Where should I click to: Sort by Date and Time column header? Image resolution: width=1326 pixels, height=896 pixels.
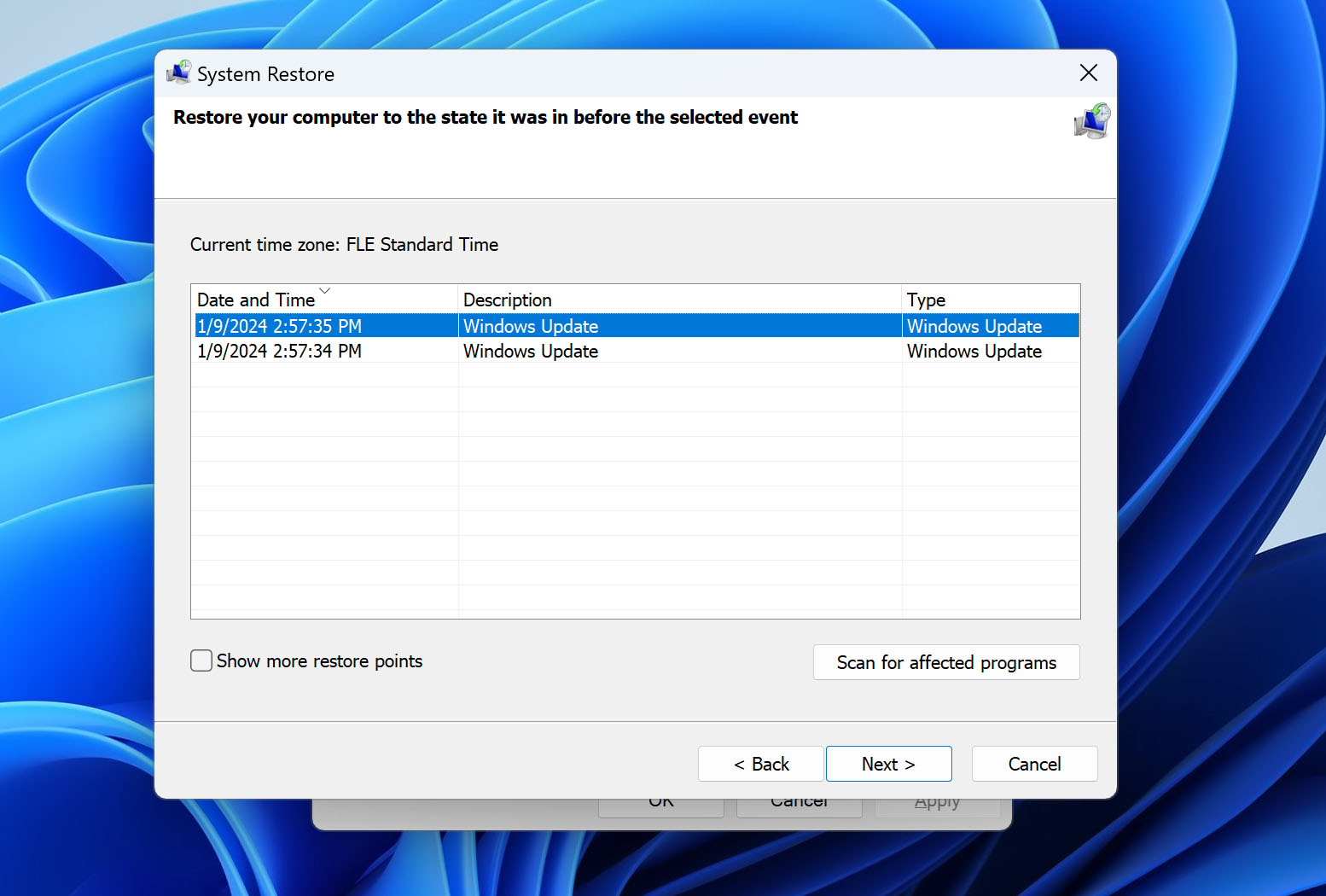pos(324,300)
